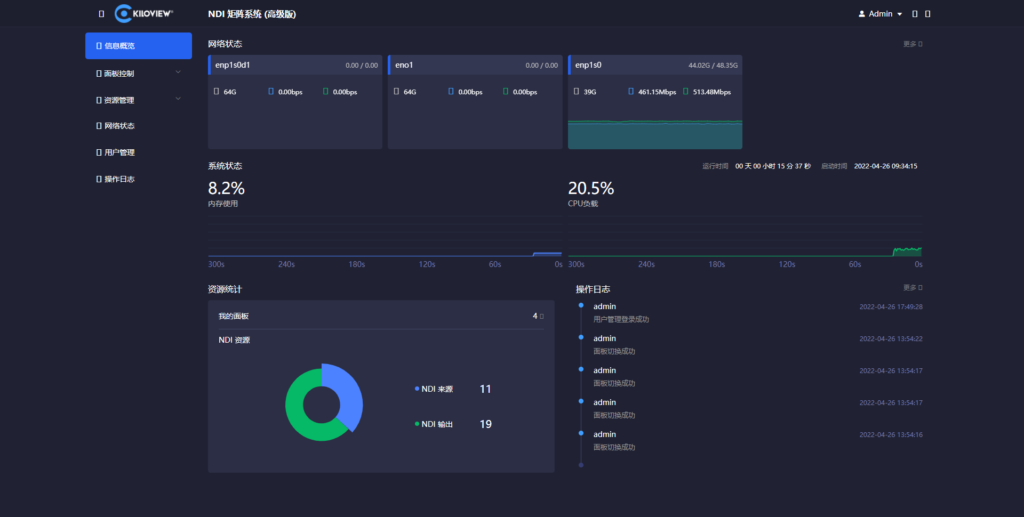1024x517 pixels.
Task: Collapse the sidebar menu icon beside logo
Action: click(101, 14)
